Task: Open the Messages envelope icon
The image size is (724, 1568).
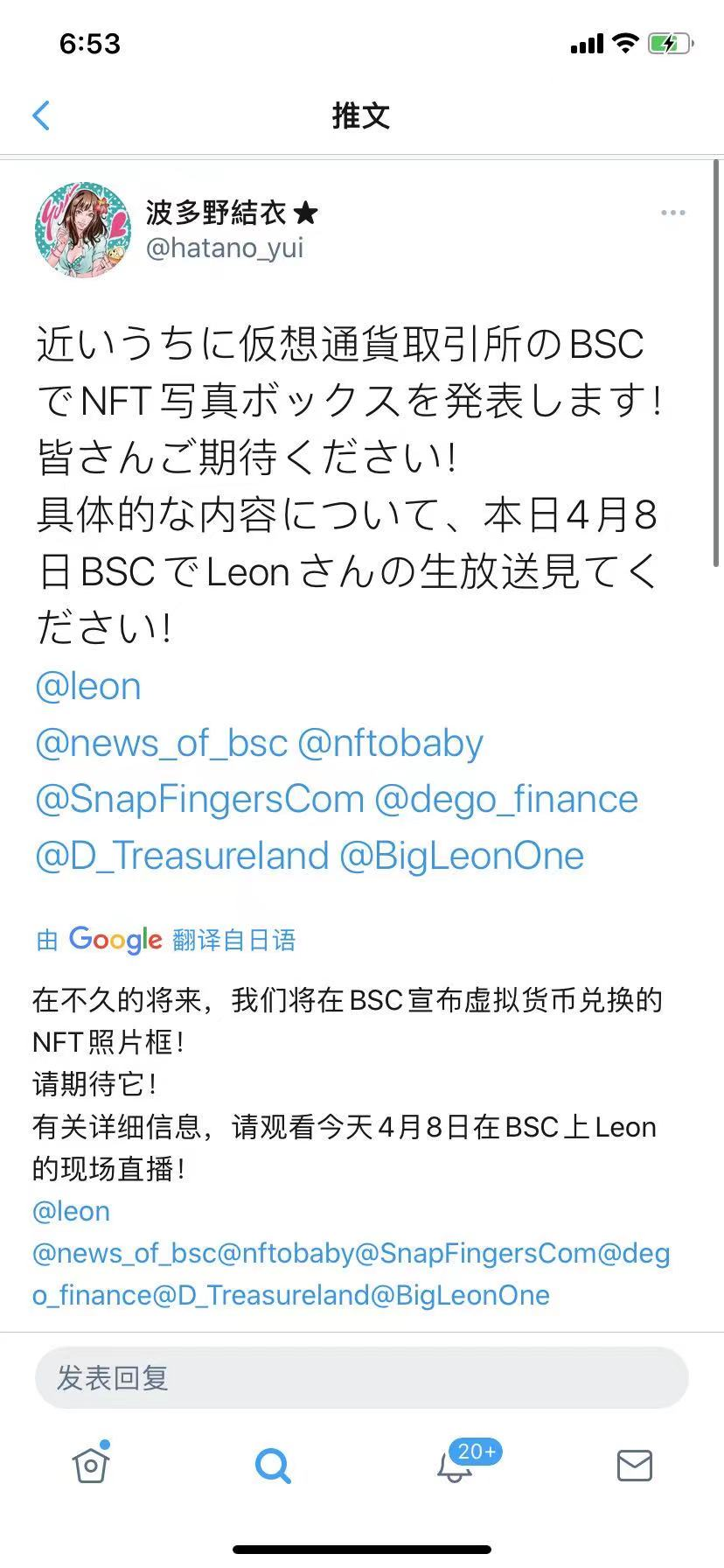Action: click(635, 1465)
